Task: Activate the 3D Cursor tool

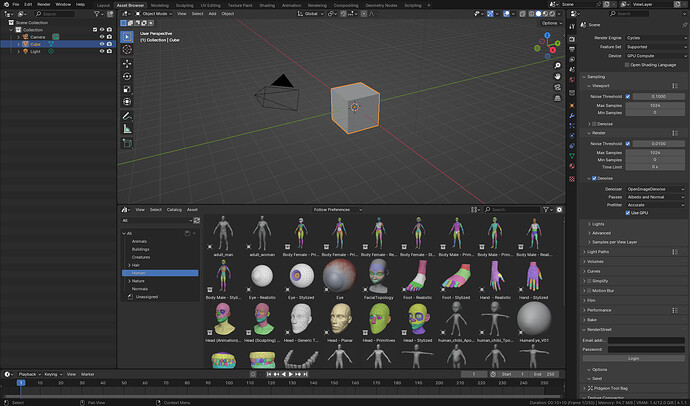Action: coord(127,50)
